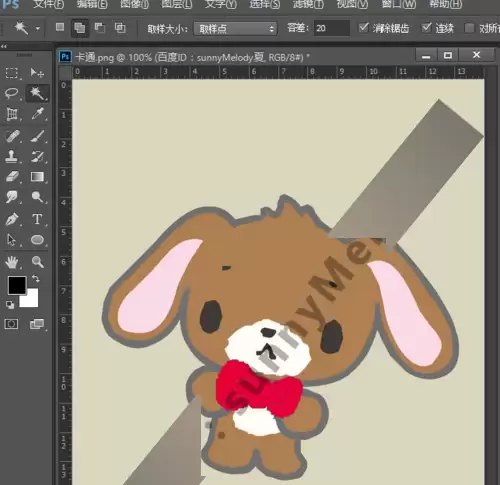500x485 pixels.
Task: Collapse the toolbox with double-arrow
Action: [4, 46]
